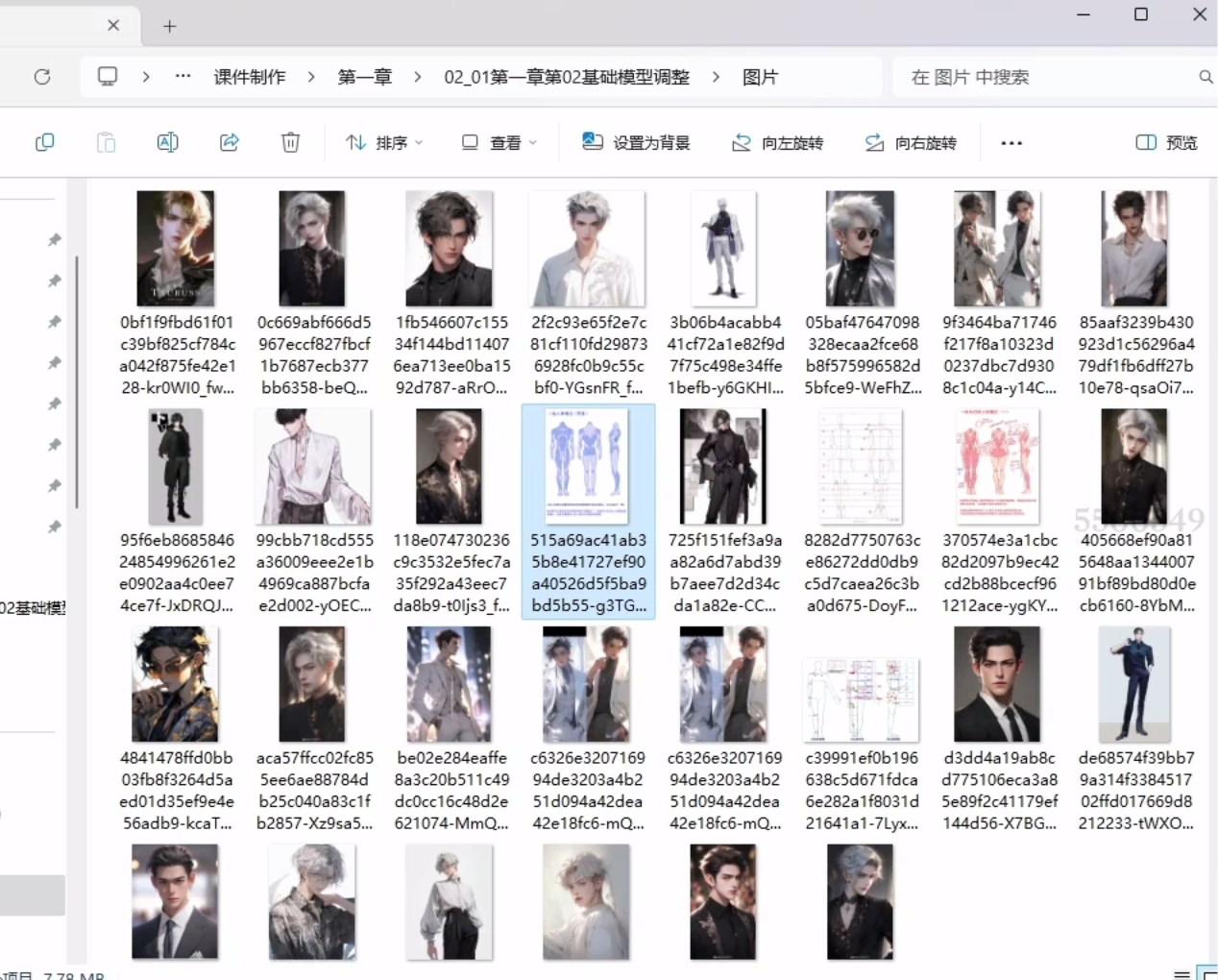
Task: Open a new tab with the plus button
Action: click(x=170, y=26)
